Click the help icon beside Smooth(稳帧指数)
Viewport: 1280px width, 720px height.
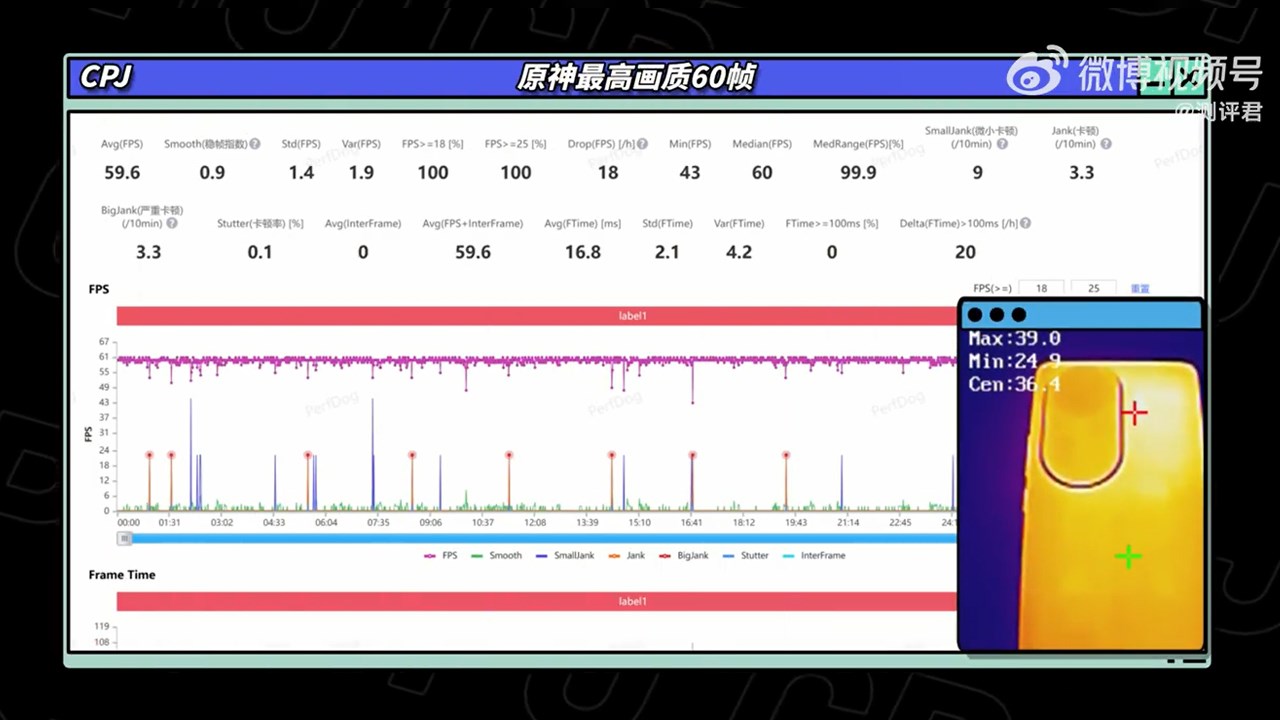click(x=255, y=144)
